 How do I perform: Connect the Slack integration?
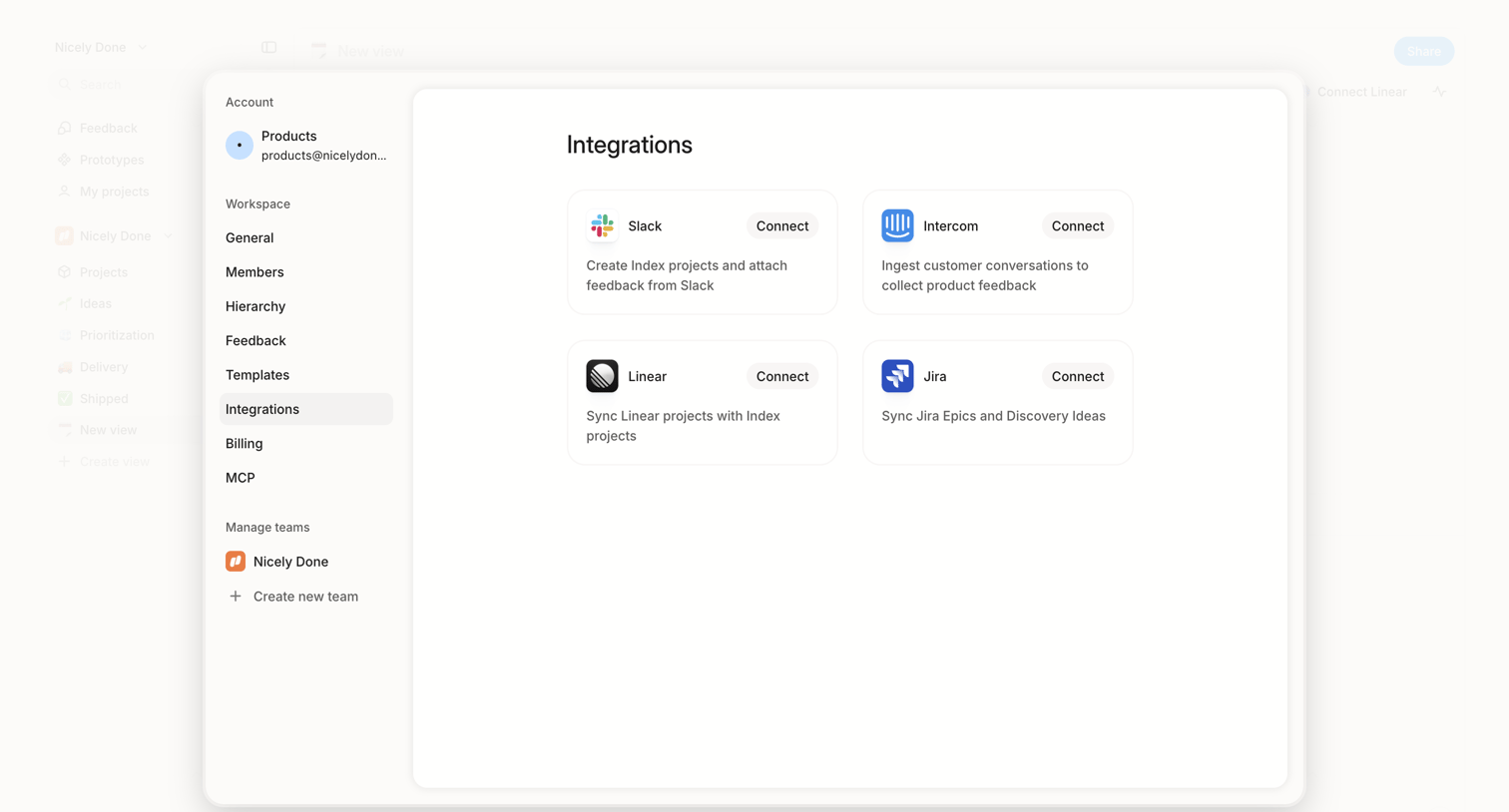(782, 226)
